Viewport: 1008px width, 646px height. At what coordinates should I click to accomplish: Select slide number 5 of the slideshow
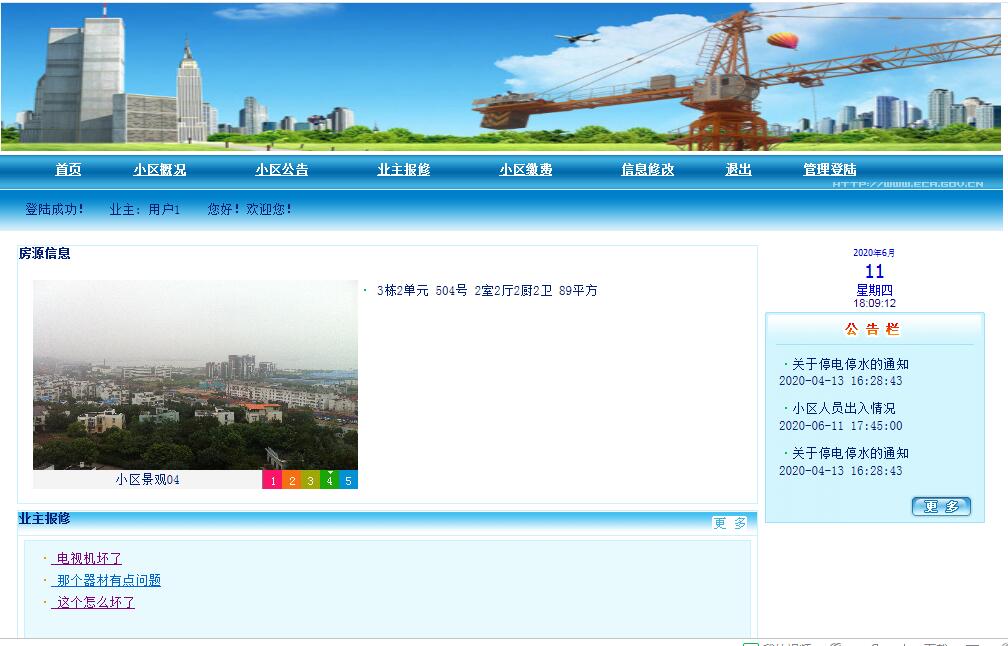pyautogui.click(x=348, y=480)
